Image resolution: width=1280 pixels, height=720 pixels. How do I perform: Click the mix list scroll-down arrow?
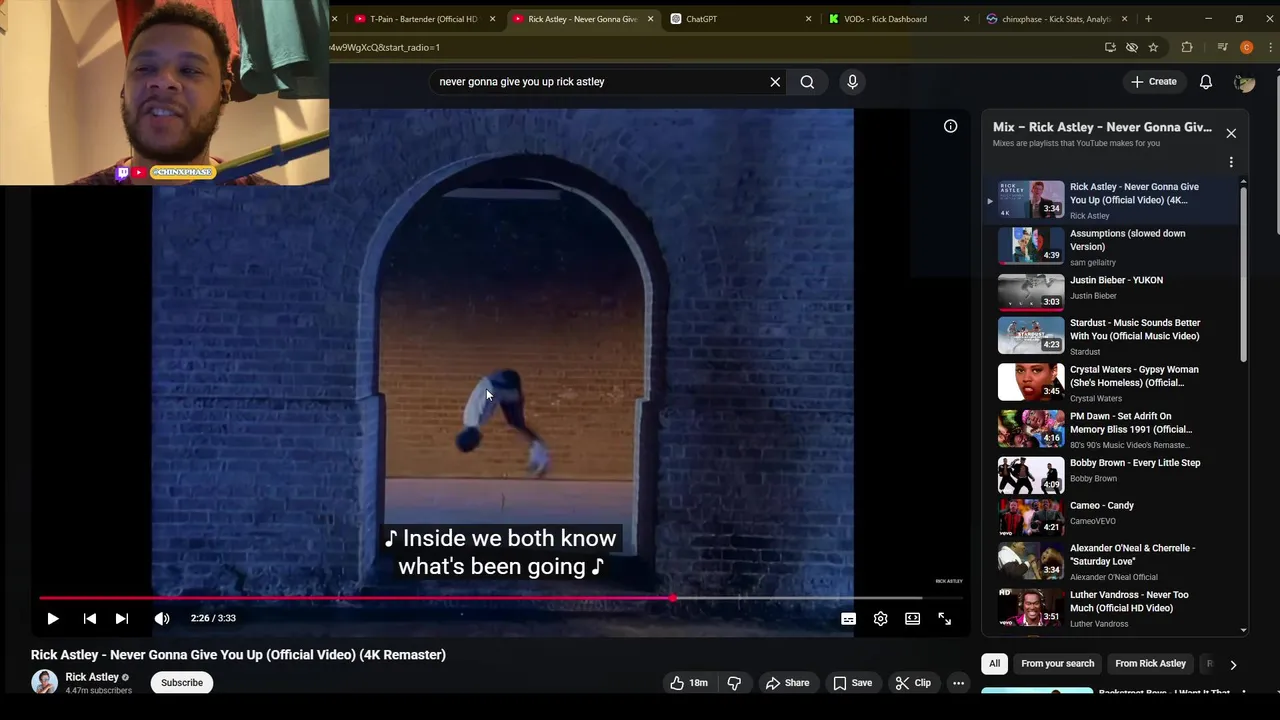click(1244, 630)
